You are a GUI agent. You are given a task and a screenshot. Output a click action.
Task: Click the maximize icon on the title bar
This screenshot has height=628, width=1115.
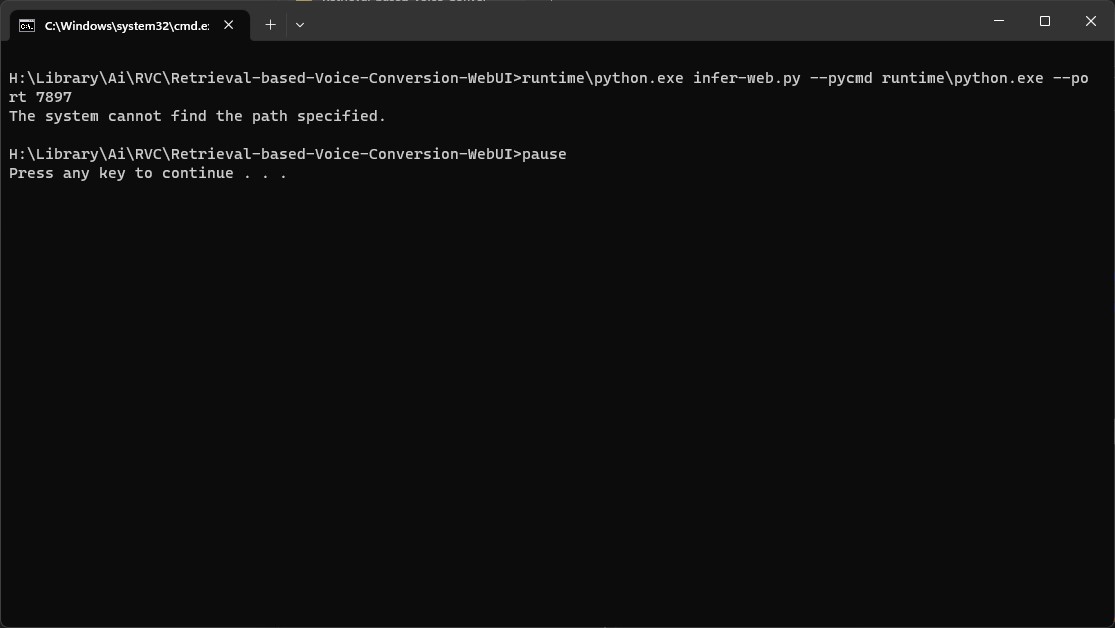pyautogui.click(x=1044, y=21)
